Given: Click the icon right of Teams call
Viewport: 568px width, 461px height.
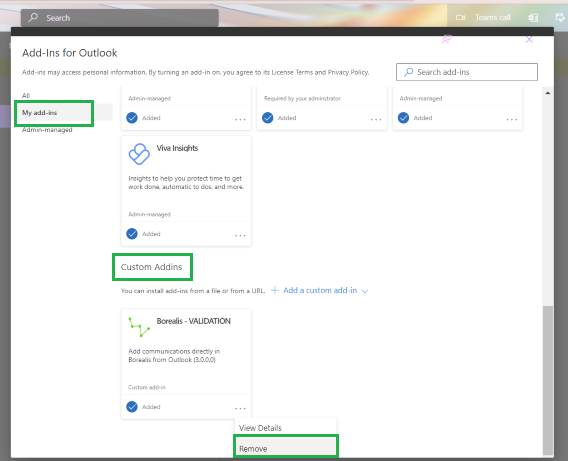Looking at the screenshot, I should point(533,17).
